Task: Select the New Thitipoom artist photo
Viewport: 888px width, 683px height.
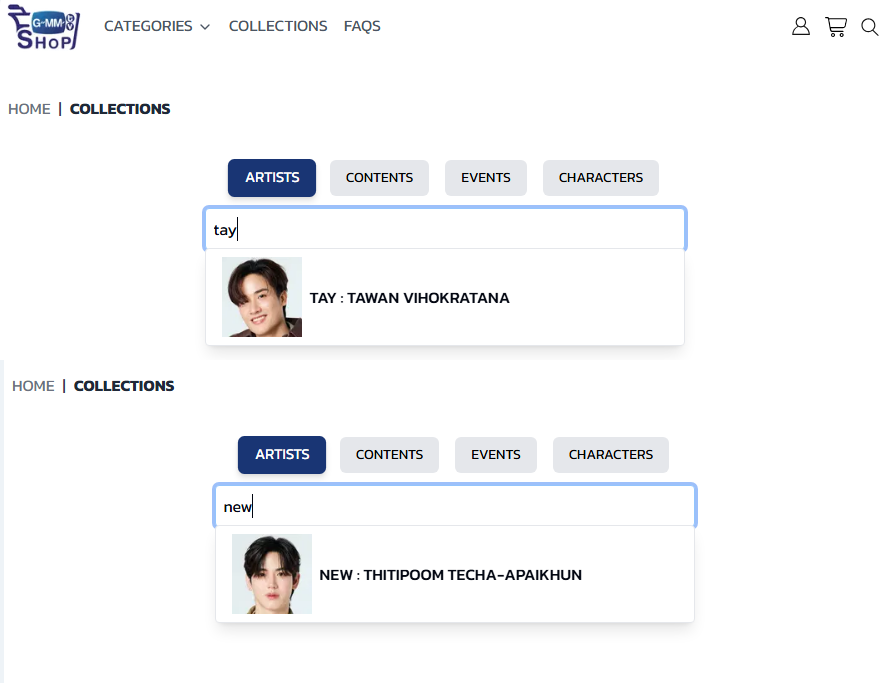Action: (272, 574)
